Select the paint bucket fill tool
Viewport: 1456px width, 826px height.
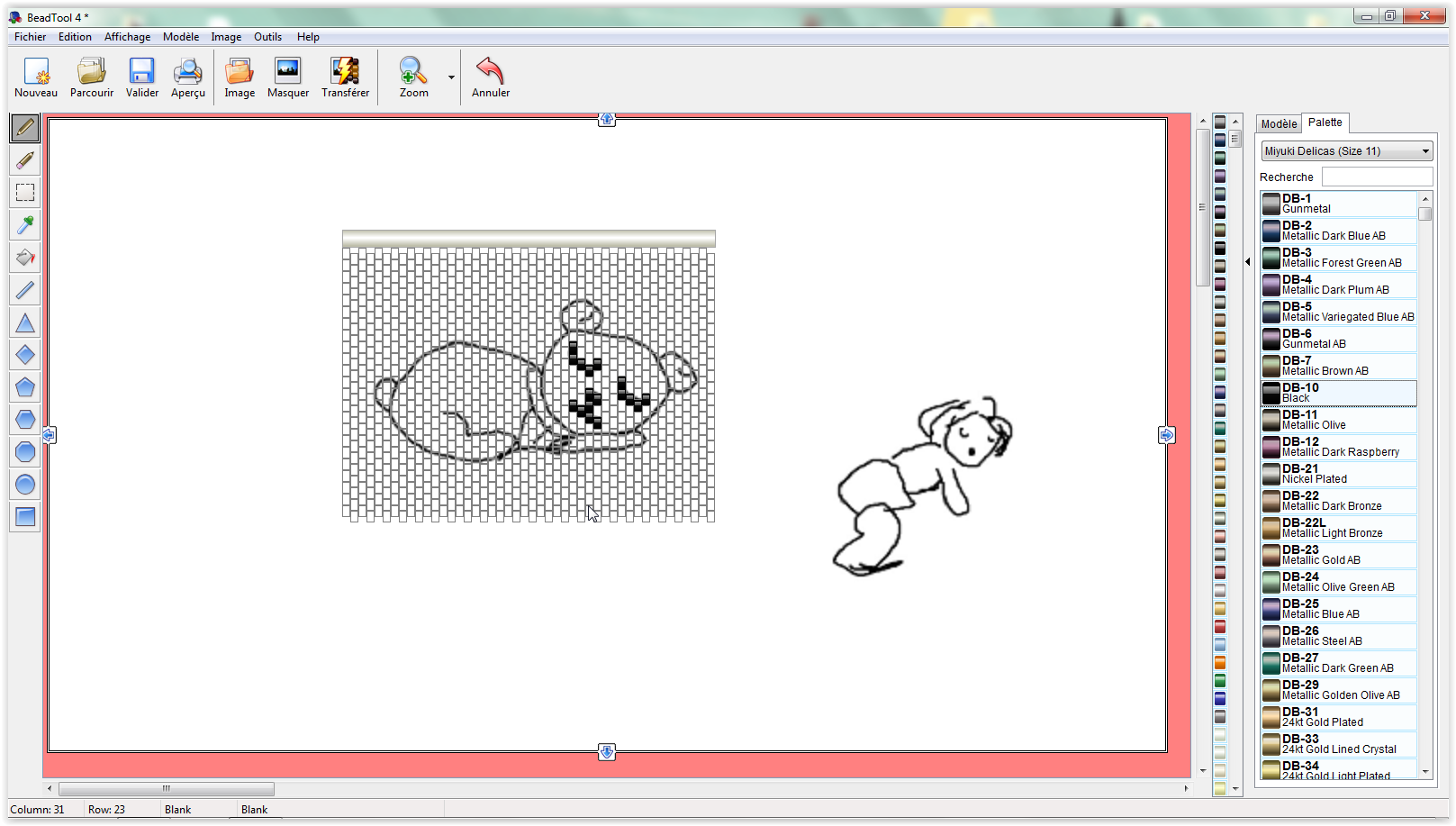pyautogui.click(x=25, y=258)
